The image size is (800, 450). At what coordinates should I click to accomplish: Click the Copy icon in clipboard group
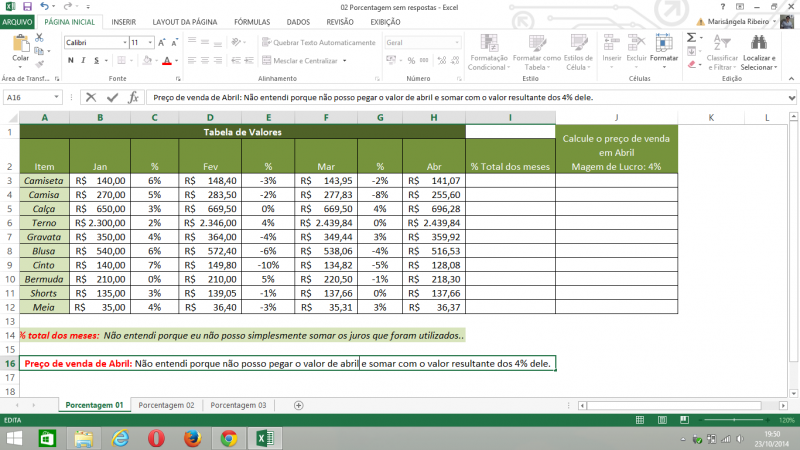point(39,51)
